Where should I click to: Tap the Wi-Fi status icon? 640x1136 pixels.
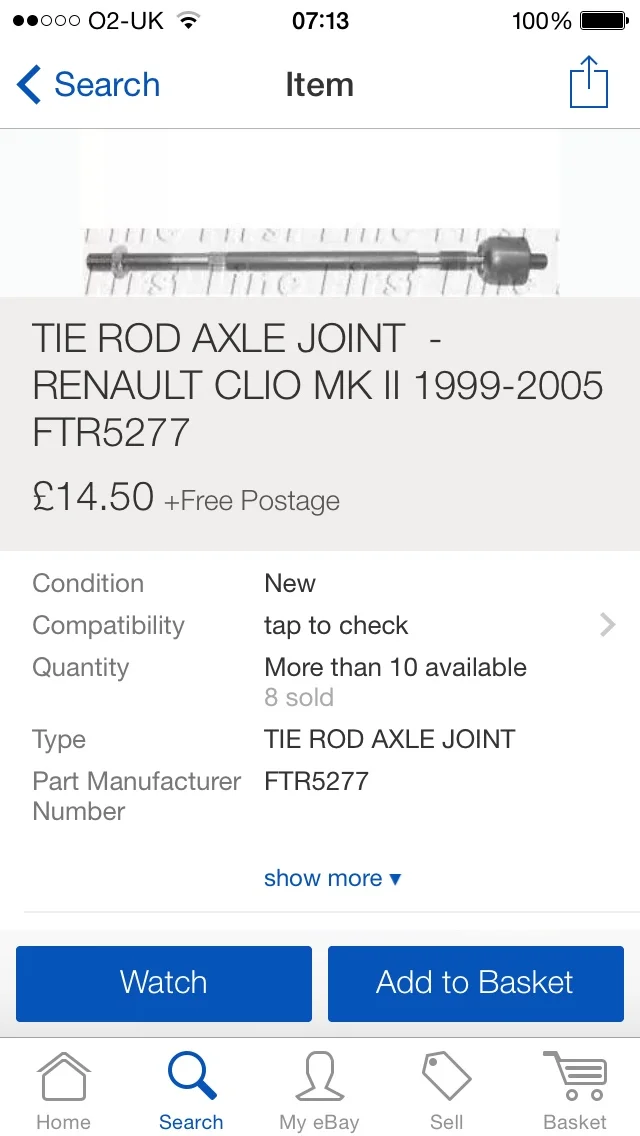[x=188, y=20]
